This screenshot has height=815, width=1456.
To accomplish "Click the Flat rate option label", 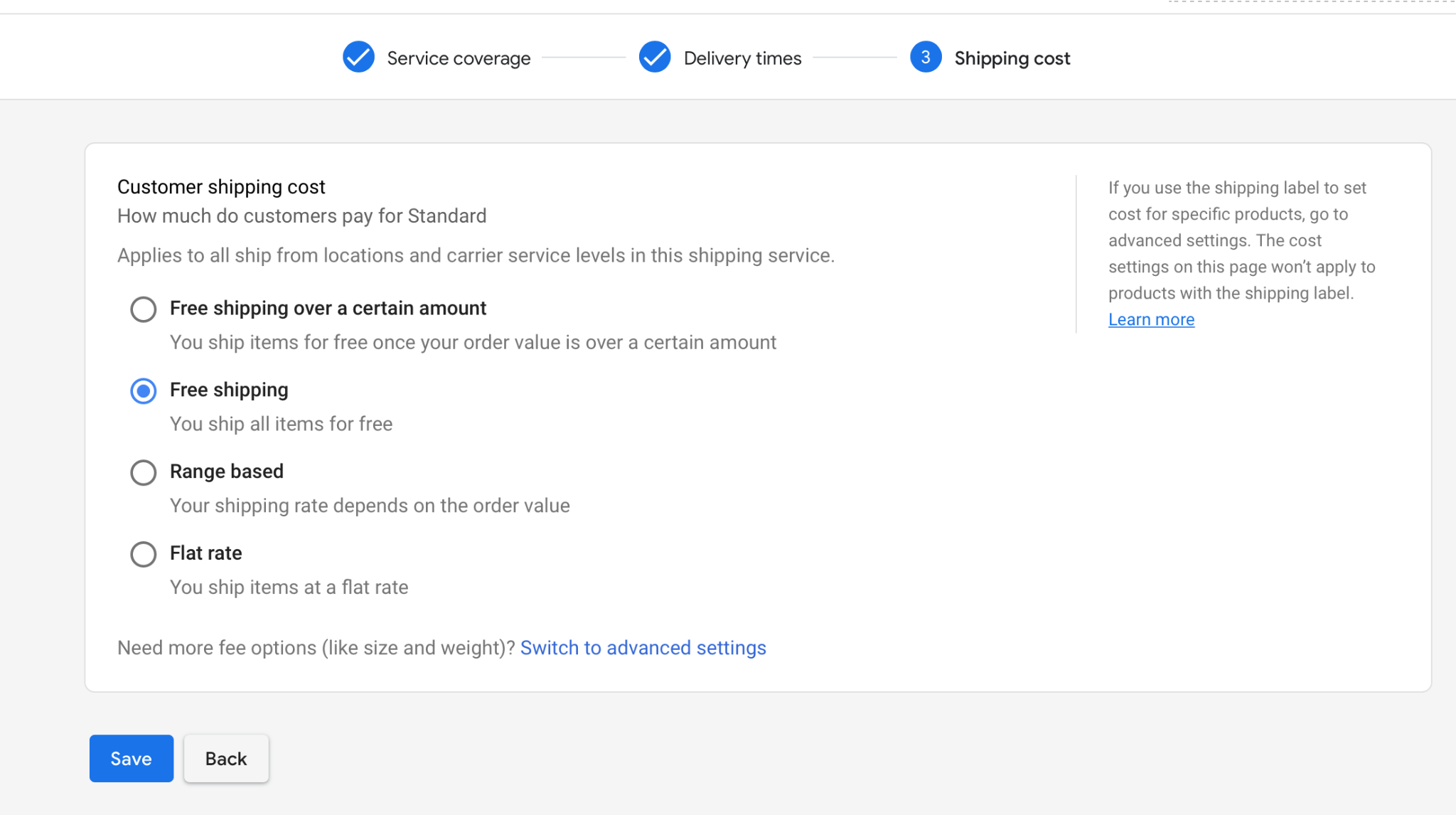I will tap(206, 553).
